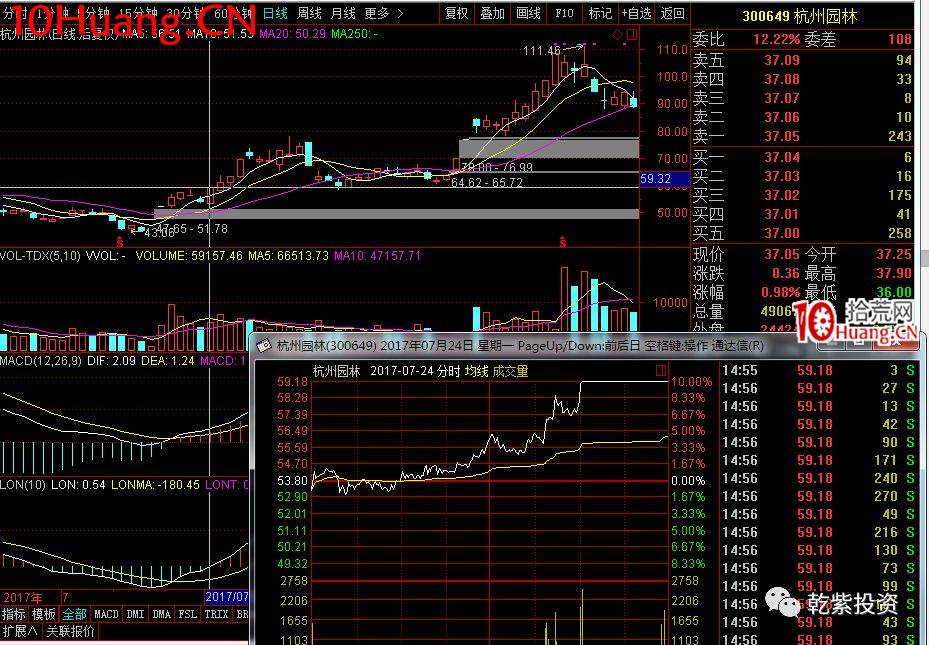
Task: Click the tick row with volume 171
Action: (818, 460)
